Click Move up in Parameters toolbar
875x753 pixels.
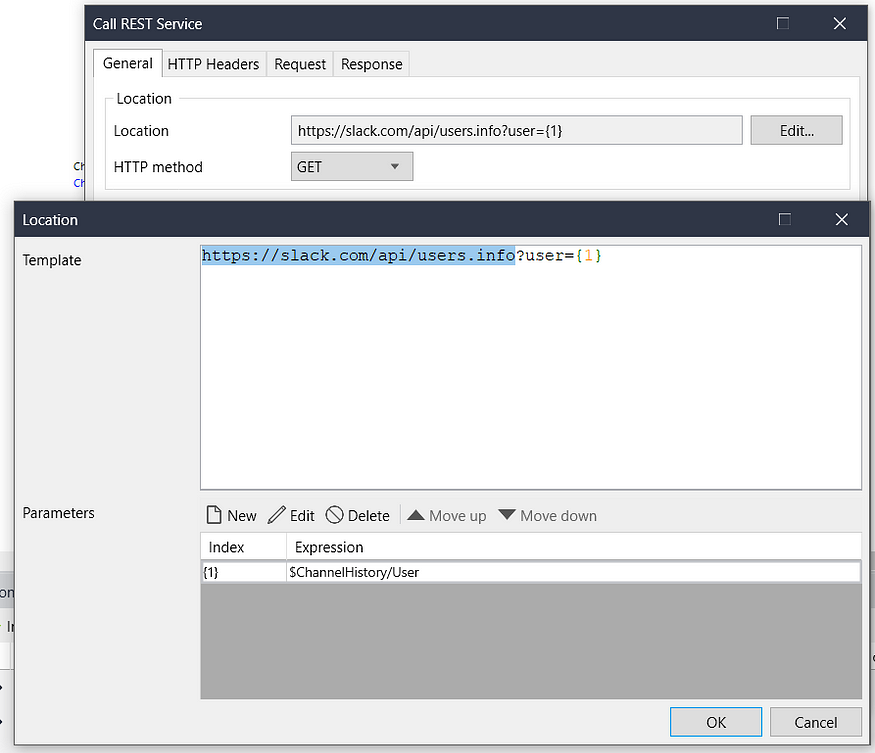[x=446, y=515]
